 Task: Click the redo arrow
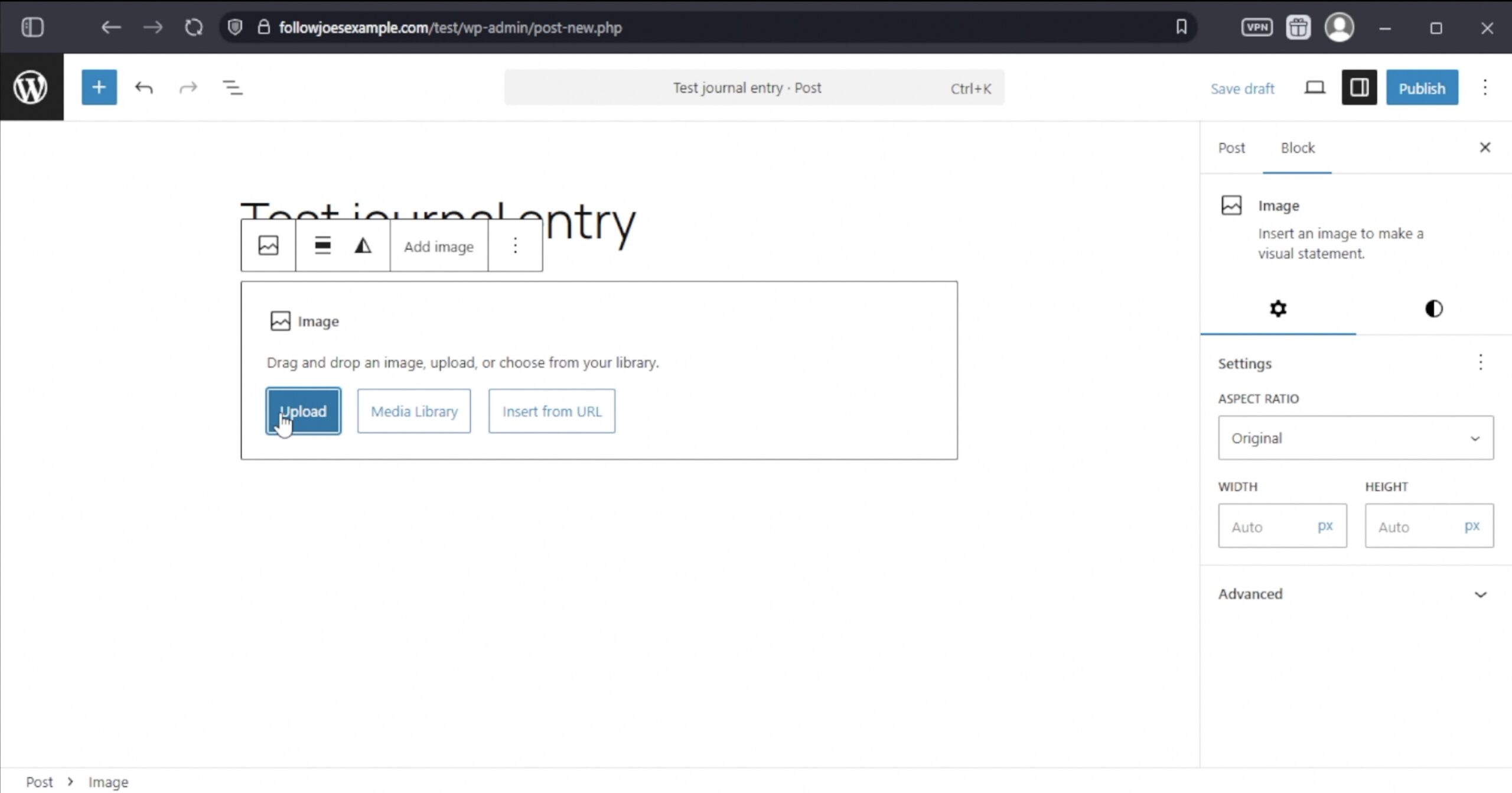(x=187, y=87)
